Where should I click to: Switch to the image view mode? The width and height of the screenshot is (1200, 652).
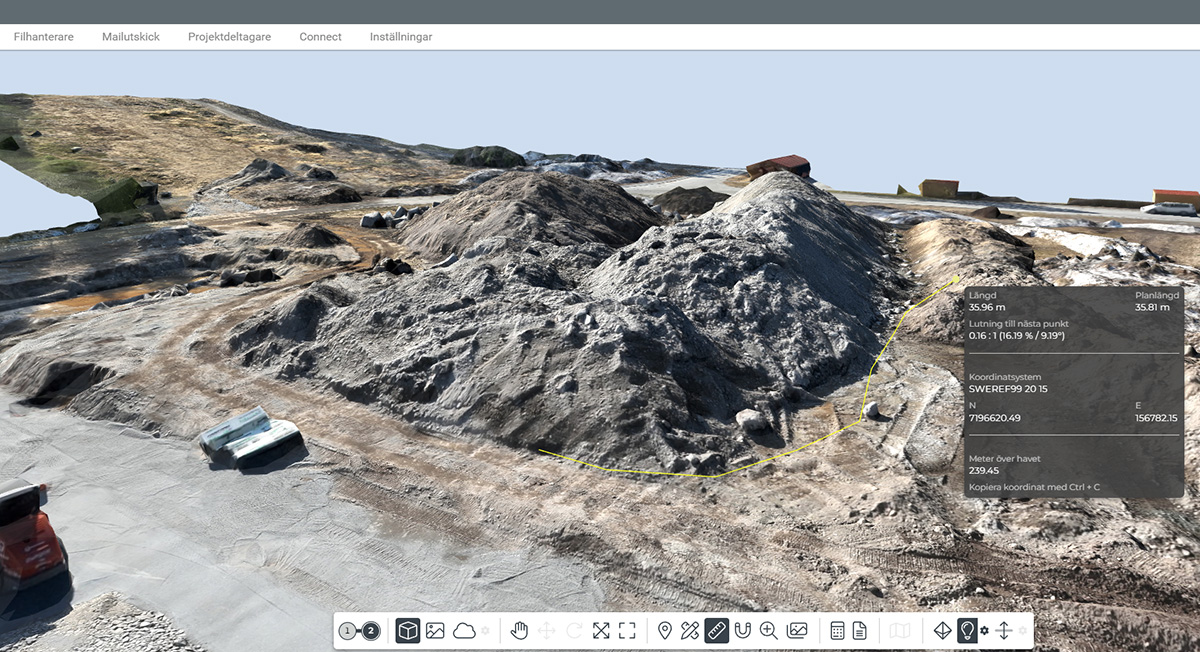(x=435, y=631)
